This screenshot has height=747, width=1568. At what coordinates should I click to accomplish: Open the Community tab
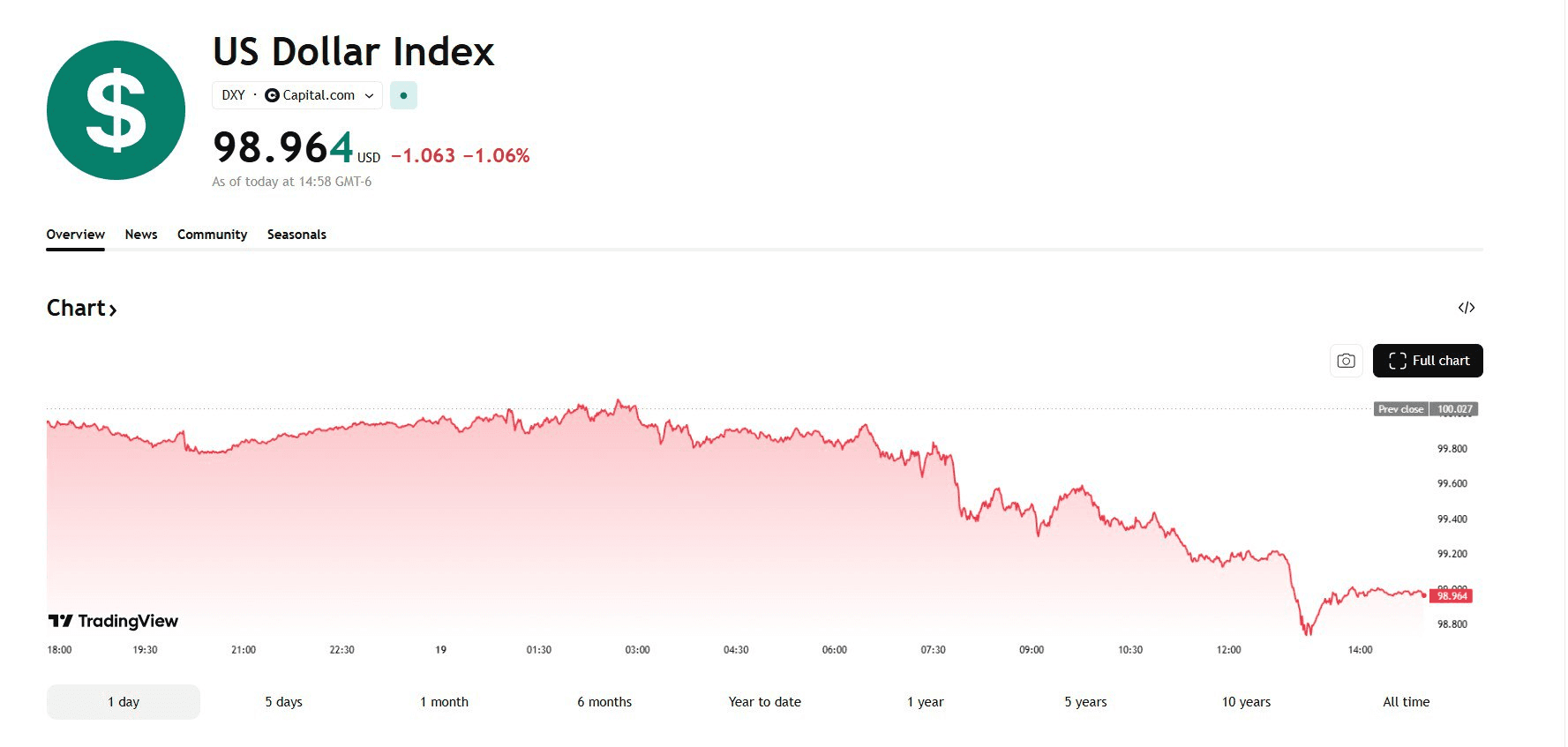[212, 235]
